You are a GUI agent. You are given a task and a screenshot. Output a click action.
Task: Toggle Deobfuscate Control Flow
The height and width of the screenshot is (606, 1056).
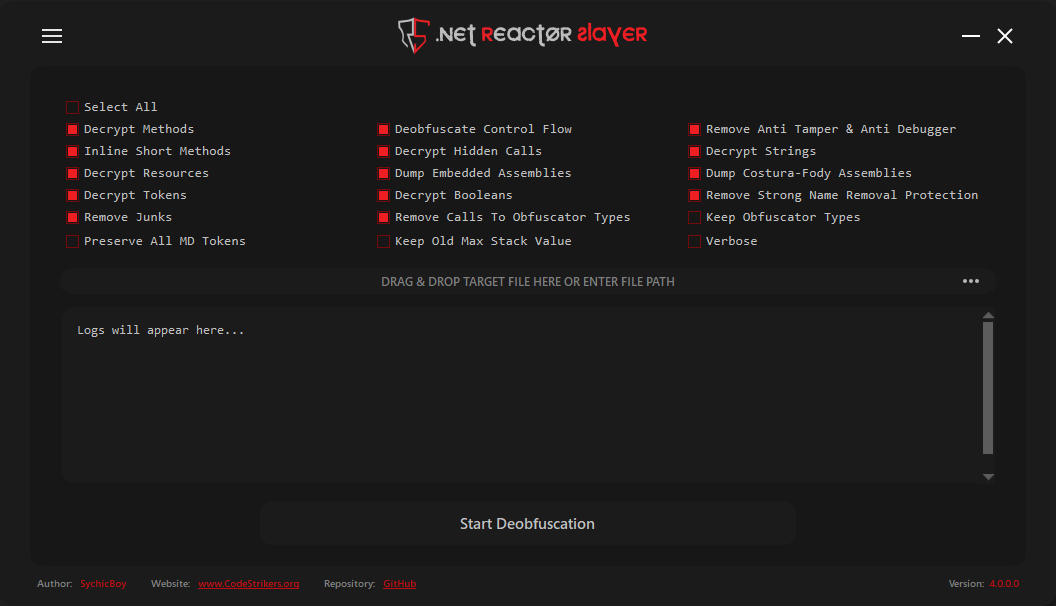point(383,129)
